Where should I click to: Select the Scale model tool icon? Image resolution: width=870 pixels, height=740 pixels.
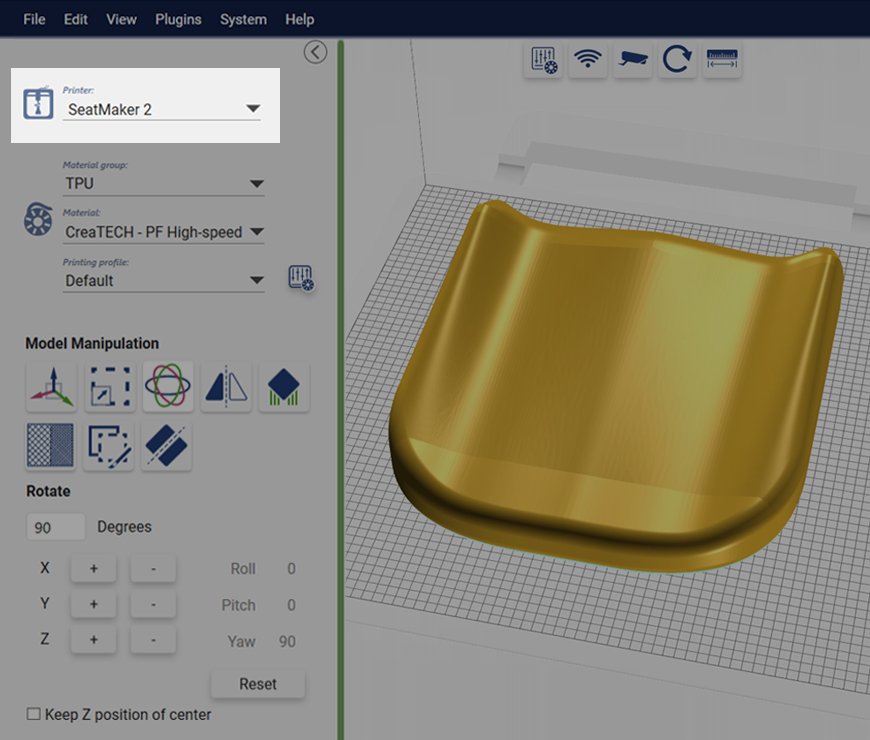pyautogui.click(x=110, y=387)
